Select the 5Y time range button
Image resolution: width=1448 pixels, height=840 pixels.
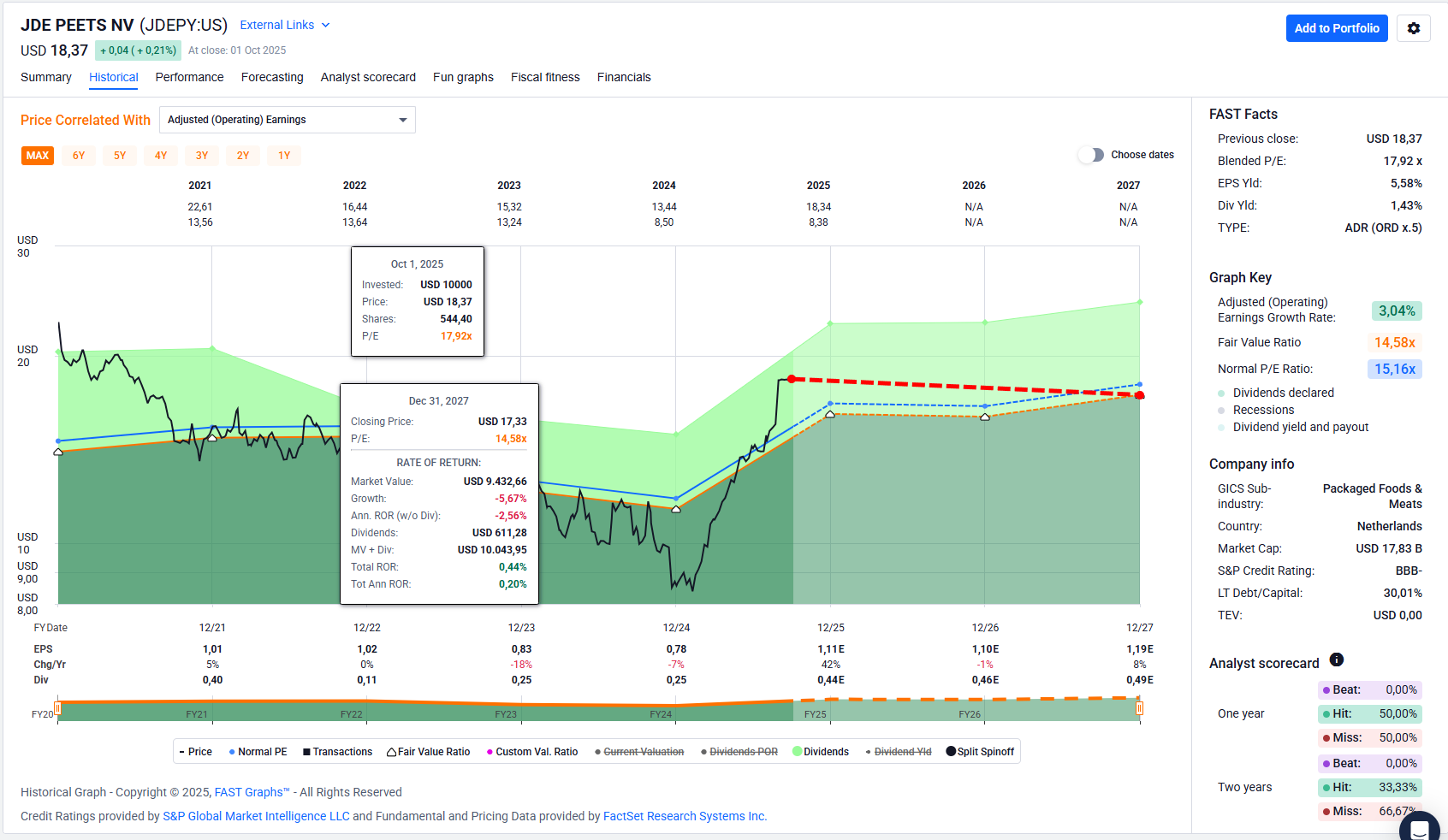120,156
